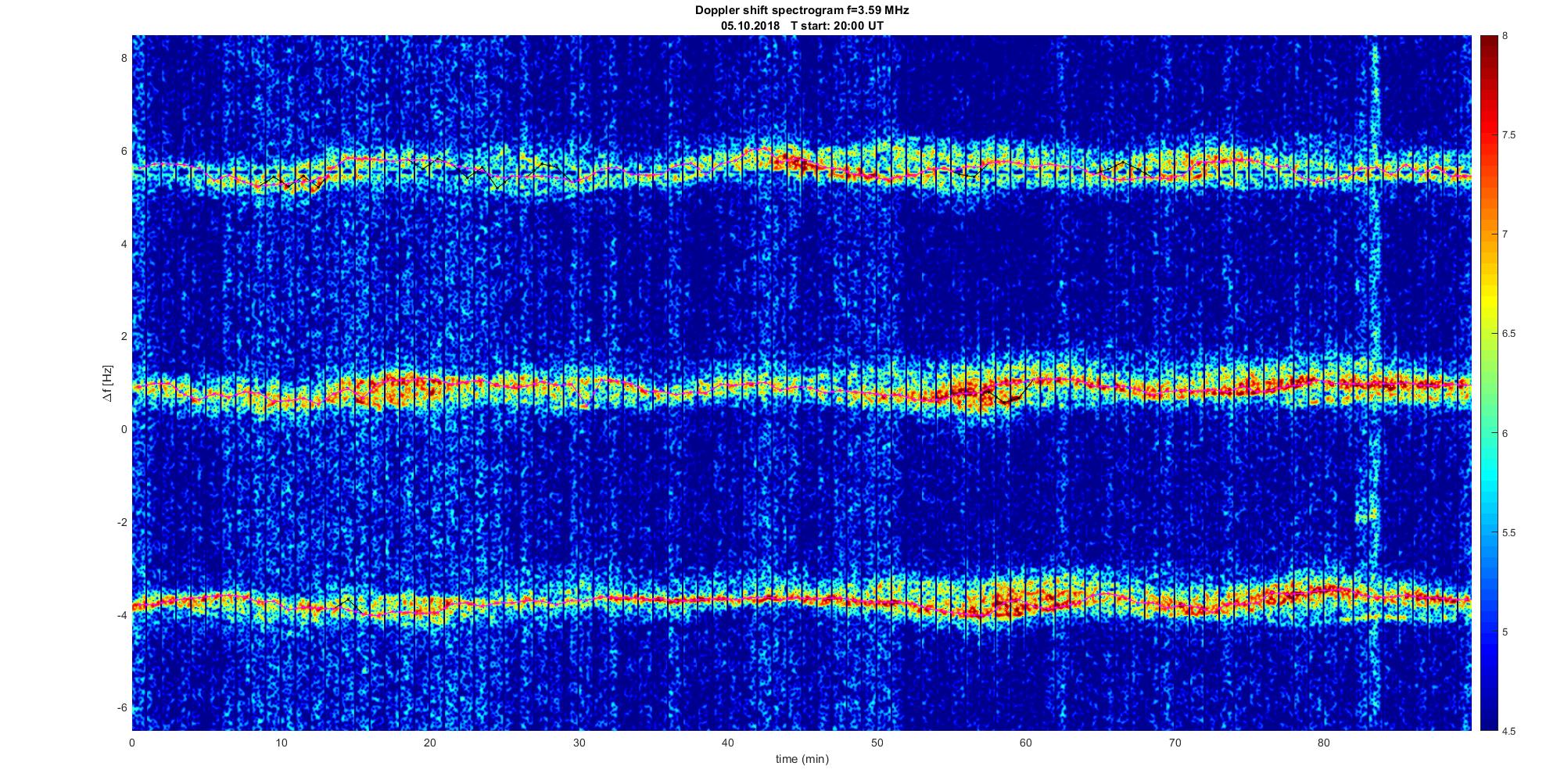Click the x-axis label "time (min)"

(802, 759)
